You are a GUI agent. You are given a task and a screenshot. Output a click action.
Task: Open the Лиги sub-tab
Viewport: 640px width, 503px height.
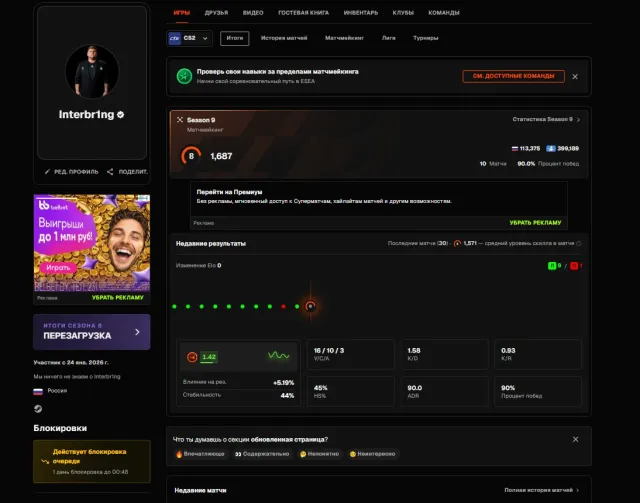point(389,38)
